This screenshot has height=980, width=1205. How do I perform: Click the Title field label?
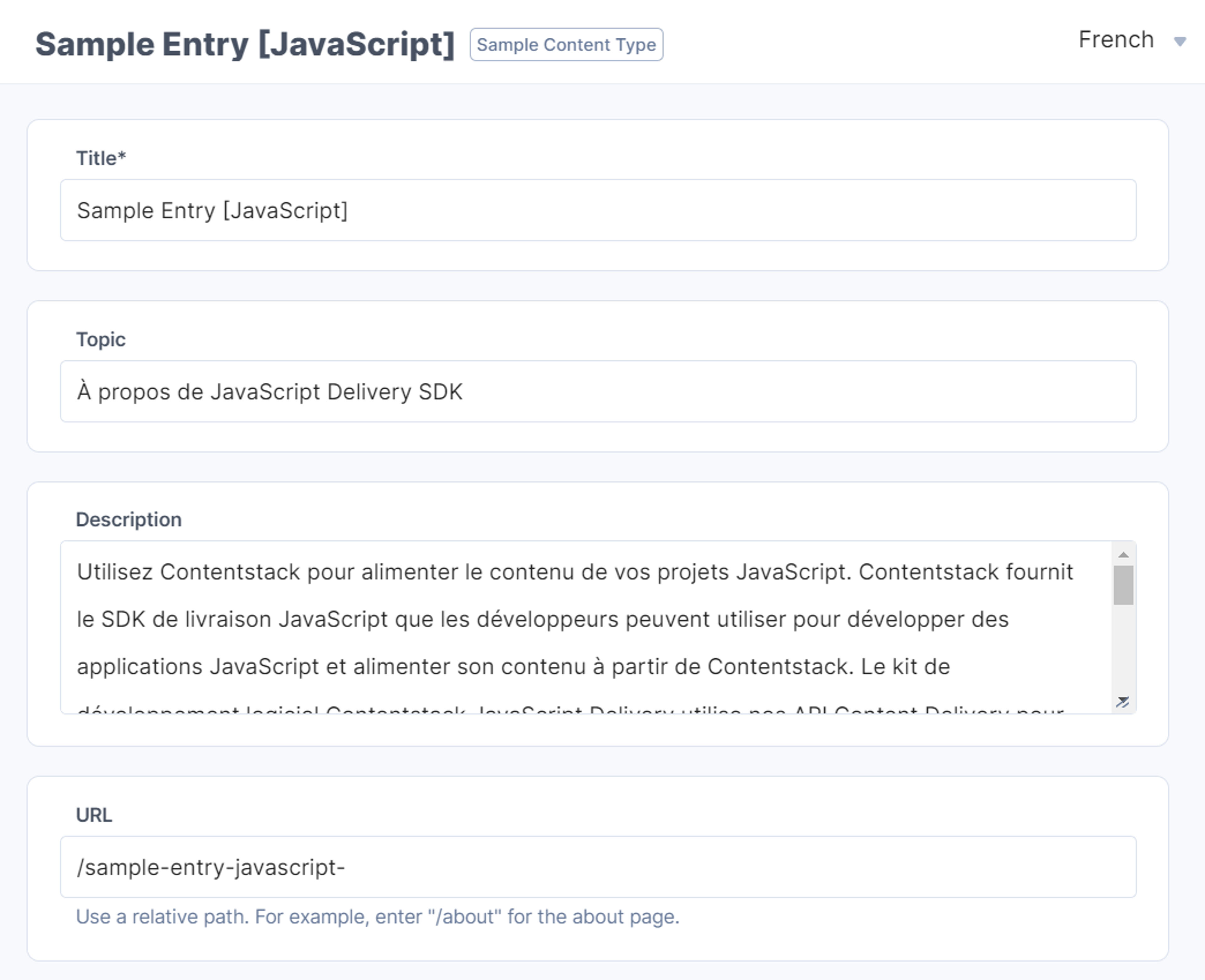[x=101, y=158]
